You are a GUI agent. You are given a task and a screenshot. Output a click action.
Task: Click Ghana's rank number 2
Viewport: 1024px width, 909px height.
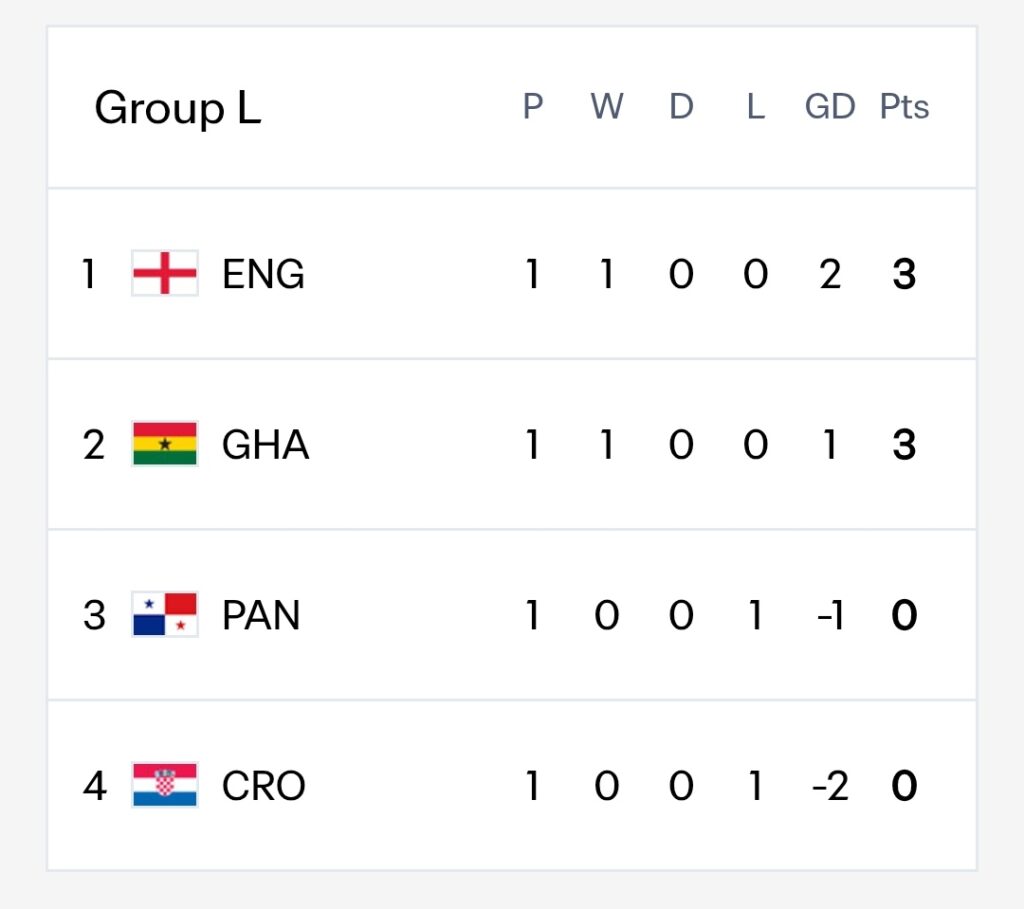(93, 445)
